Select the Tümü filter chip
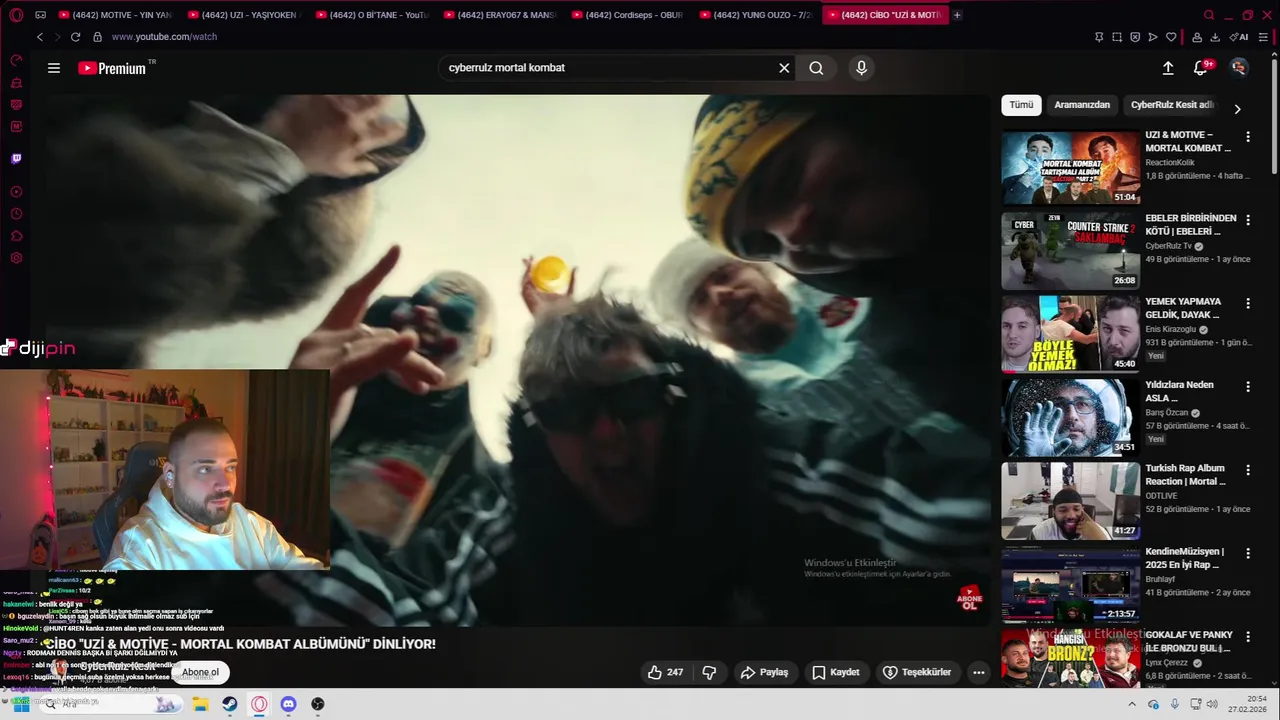 [1021, 105]
